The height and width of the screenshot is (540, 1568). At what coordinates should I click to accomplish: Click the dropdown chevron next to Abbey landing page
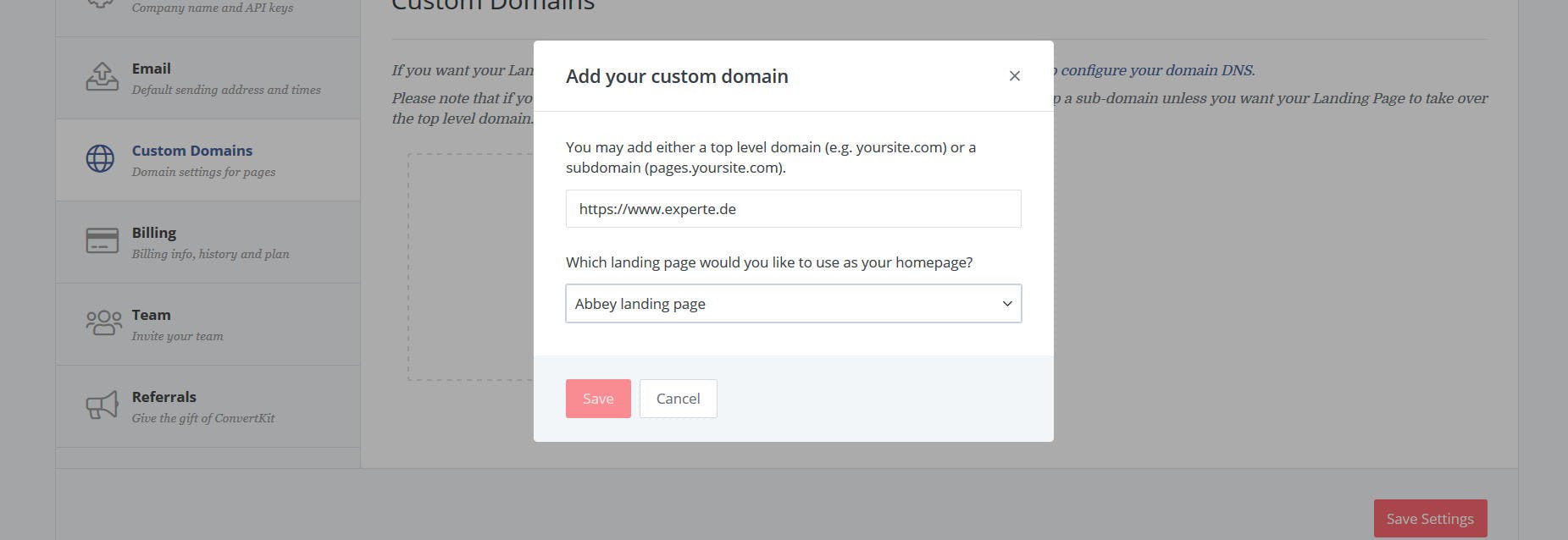click(1006, 303)
